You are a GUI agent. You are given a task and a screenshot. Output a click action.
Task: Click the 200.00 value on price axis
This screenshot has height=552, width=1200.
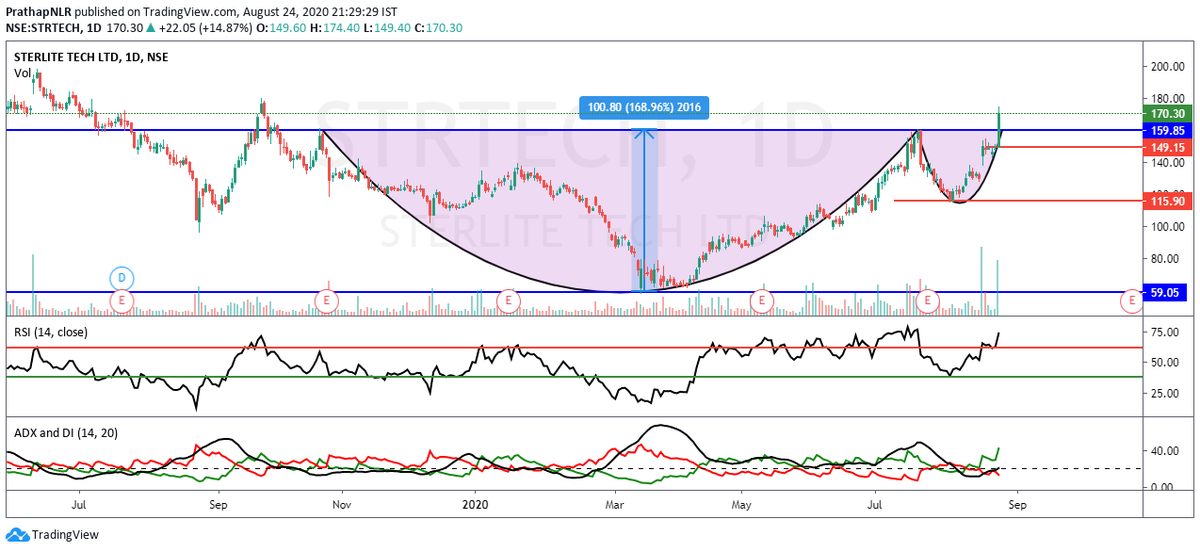(x=1166, y=67)
